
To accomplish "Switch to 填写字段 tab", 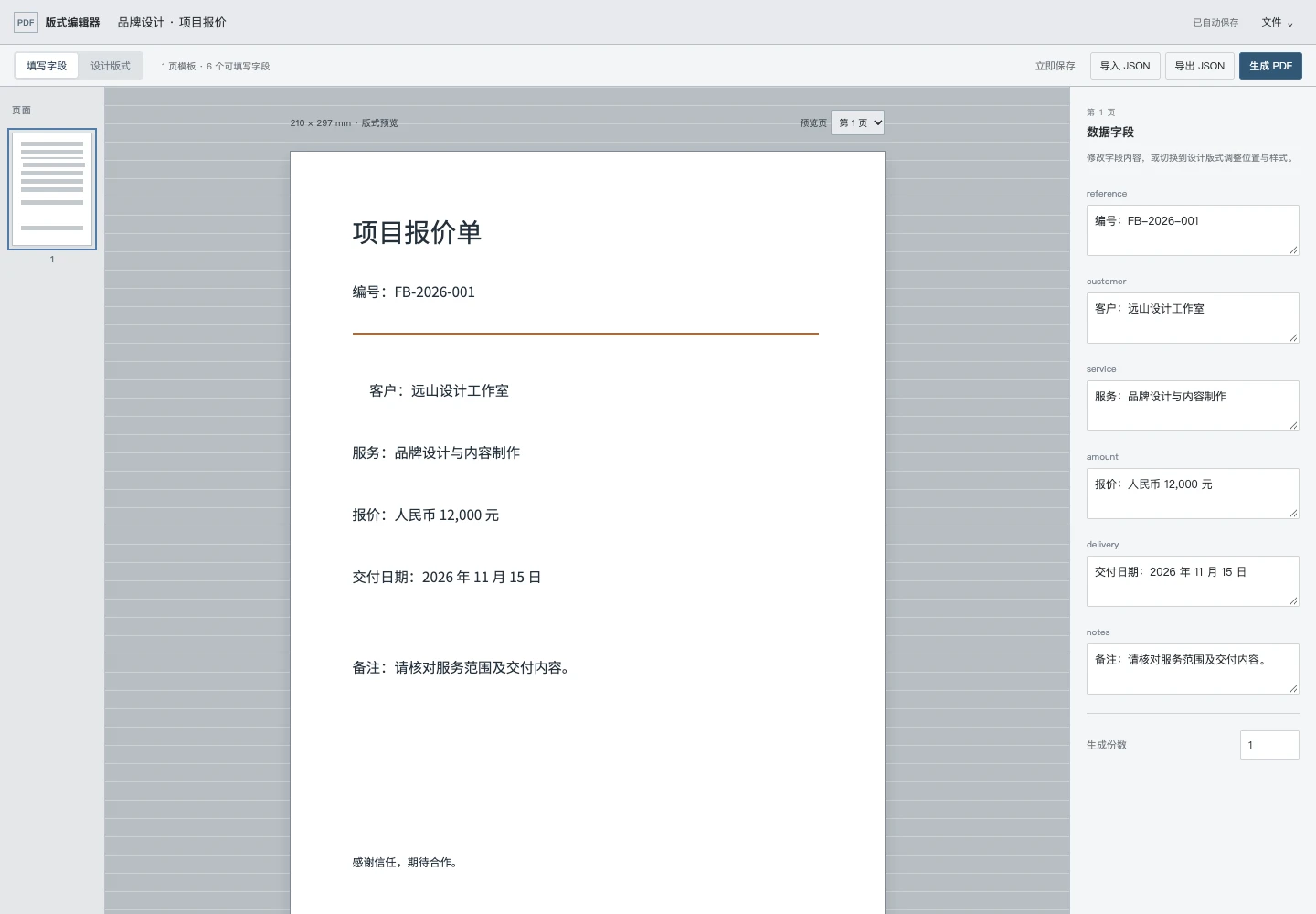I will (47, 66).
